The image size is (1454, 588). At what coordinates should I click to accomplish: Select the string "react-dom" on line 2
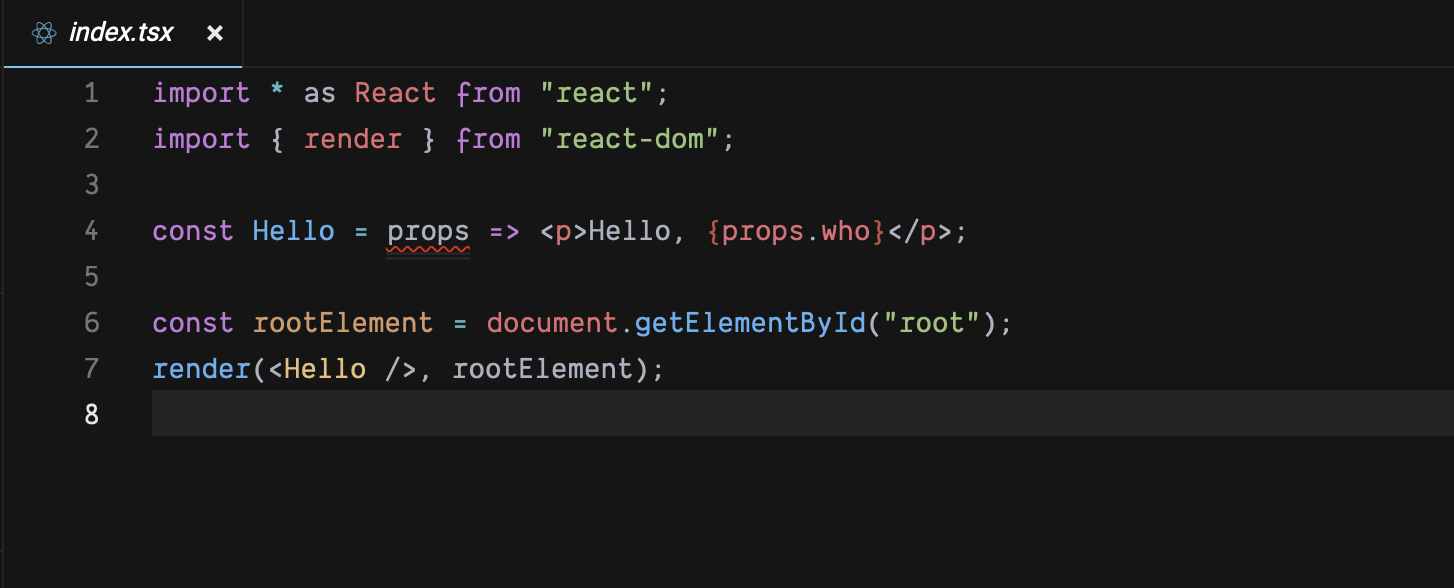point(637,139)
